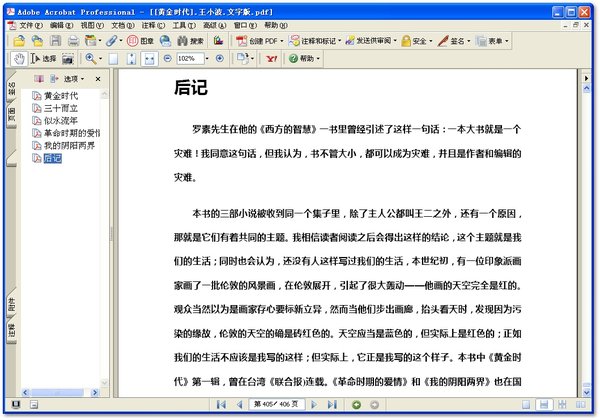This screenshot has height=420, width=600.
Task: Open the 帮助 menu in menu bar
Action: pos(272,24)
